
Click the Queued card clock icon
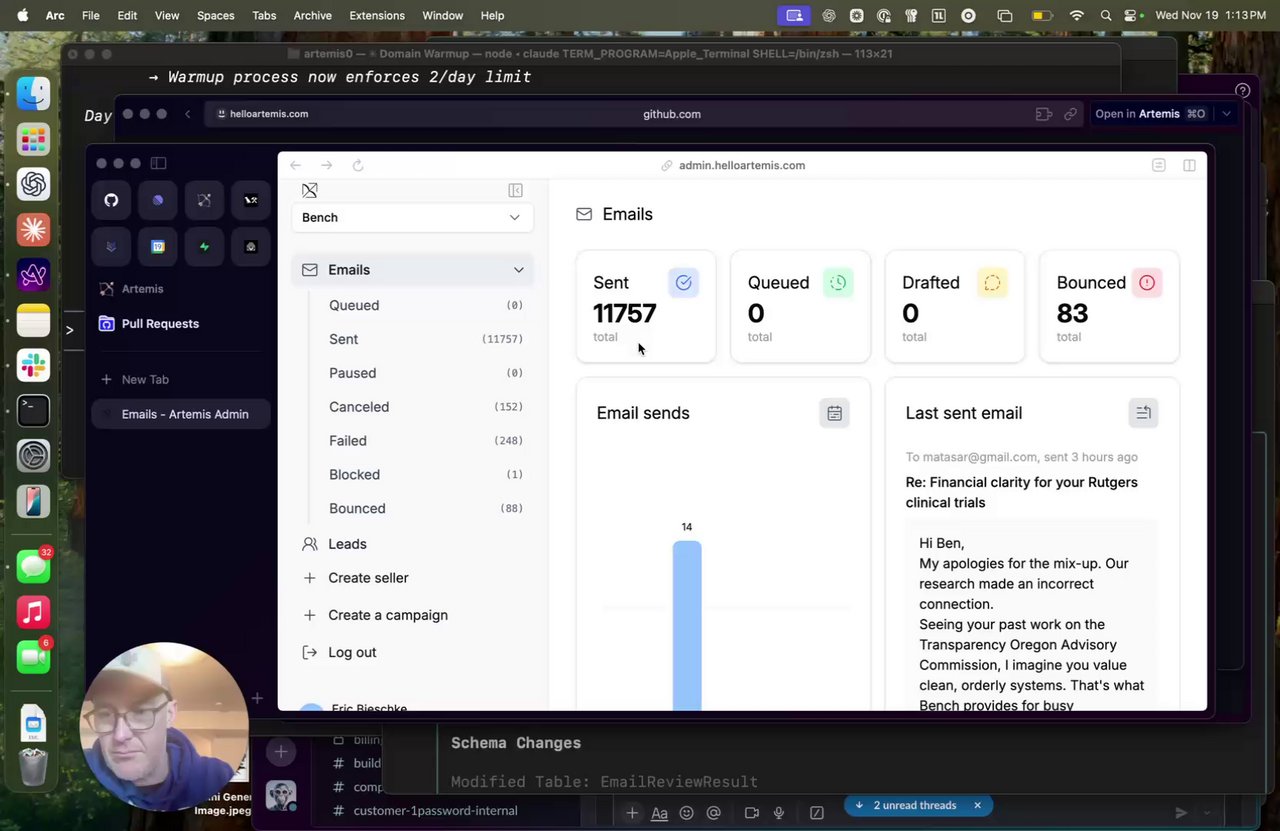838,283
